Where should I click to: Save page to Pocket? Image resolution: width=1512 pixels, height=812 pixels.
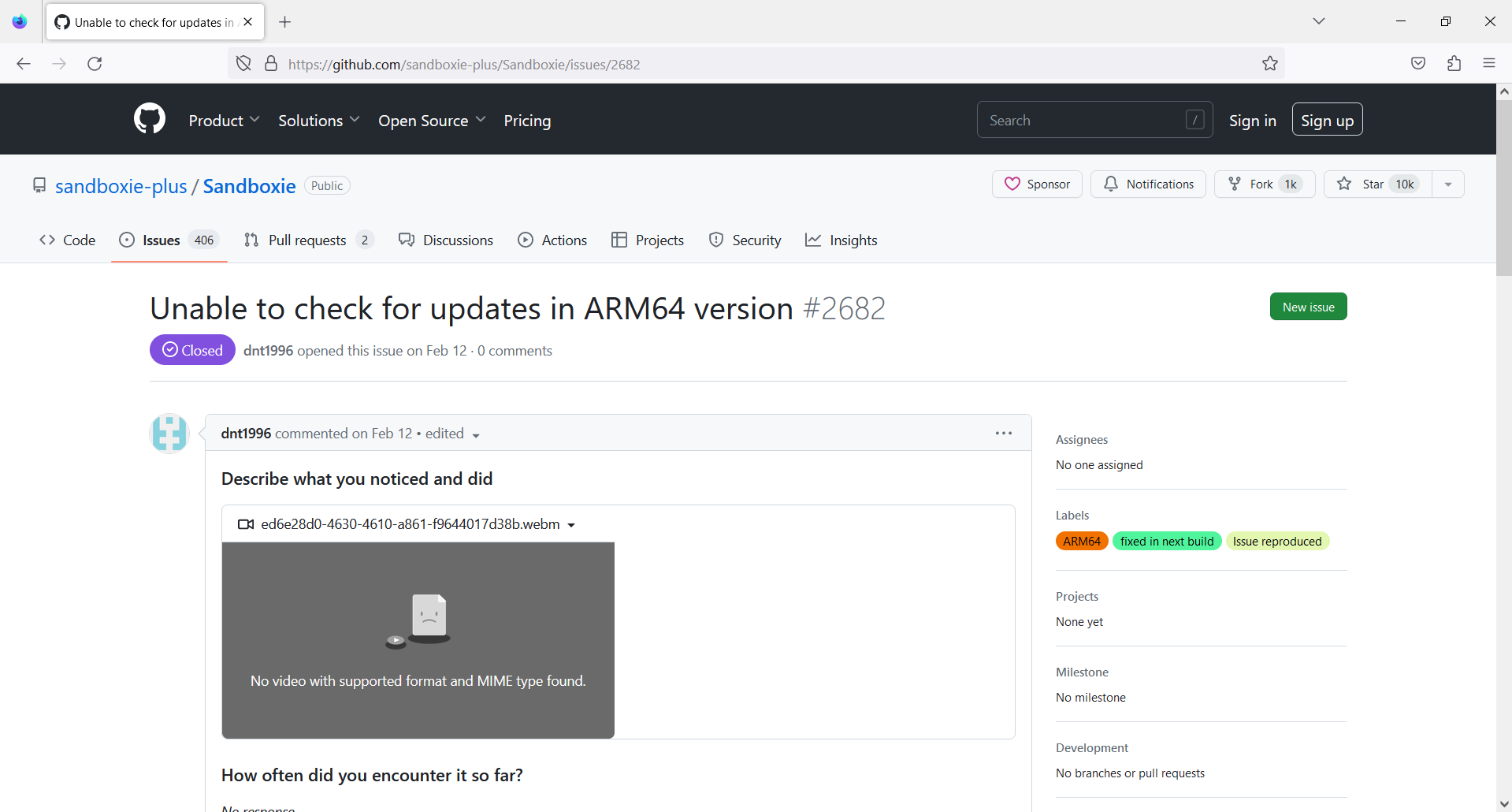[x=1418, y=64]
